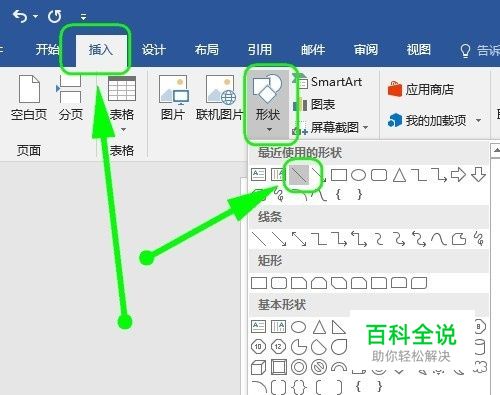This screenshot has width=500, height=395.
Task: Open the 设计 ribbon tab
Action: 154,50
